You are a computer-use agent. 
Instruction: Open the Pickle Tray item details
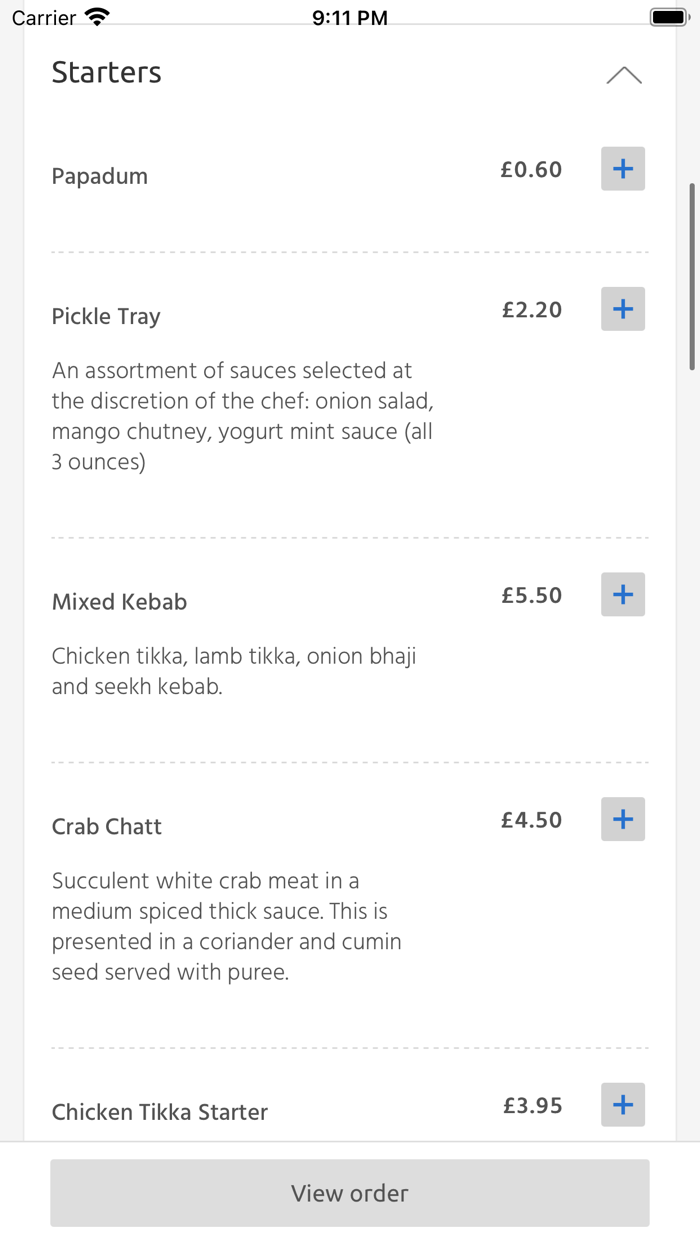106,316
